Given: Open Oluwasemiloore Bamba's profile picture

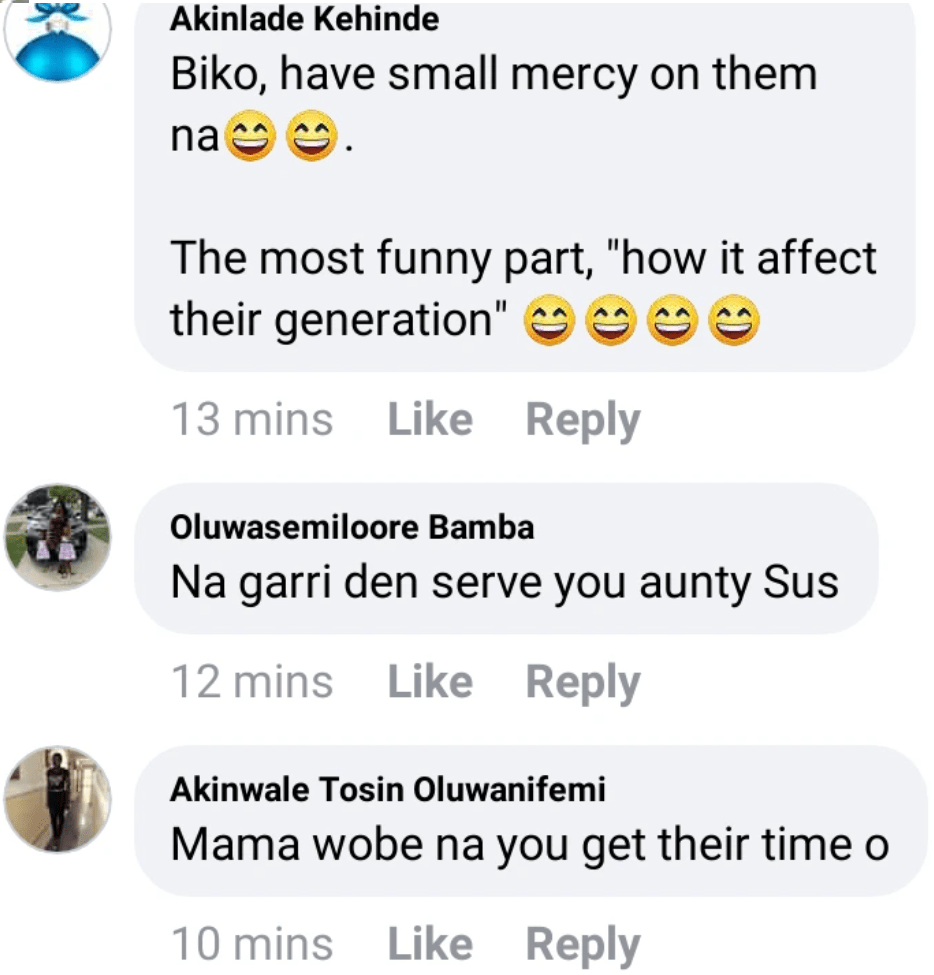Looking at the screenshot, I should click(x=58, y=537).
